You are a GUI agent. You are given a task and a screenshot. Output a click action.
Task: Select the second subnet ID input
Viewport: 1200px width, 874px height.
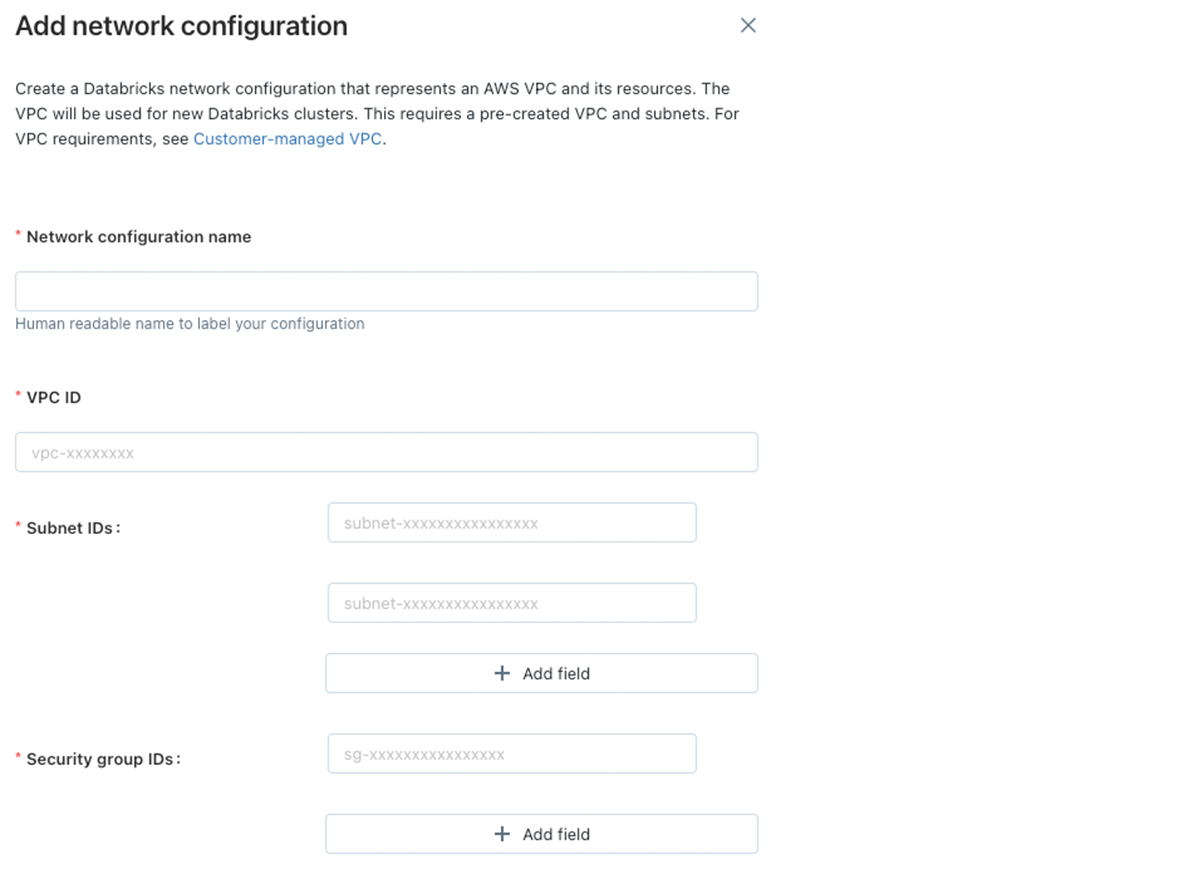click(511, 603)
